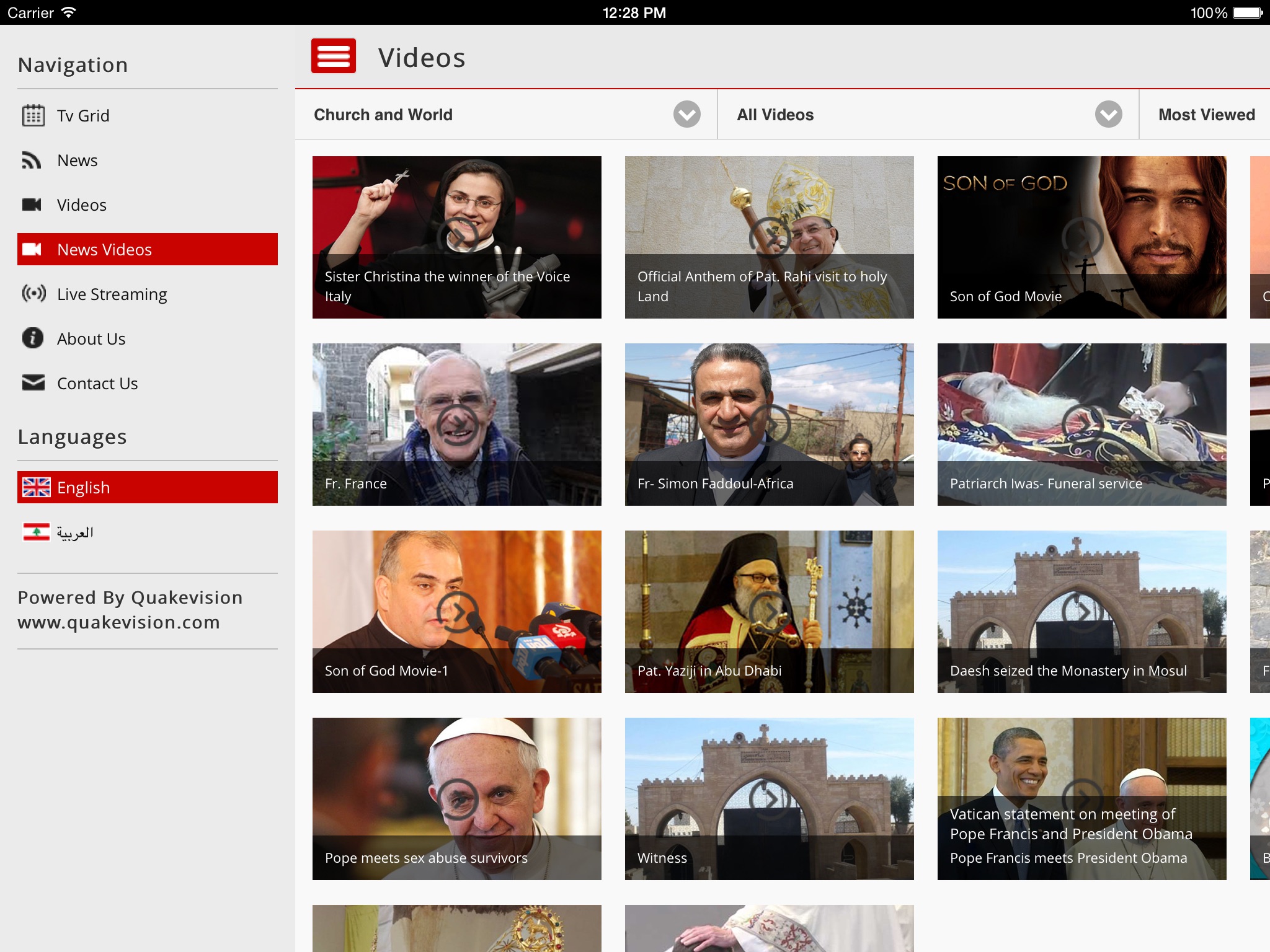
Task: Switch language to Arabic
Action: [x=75, y=532]
